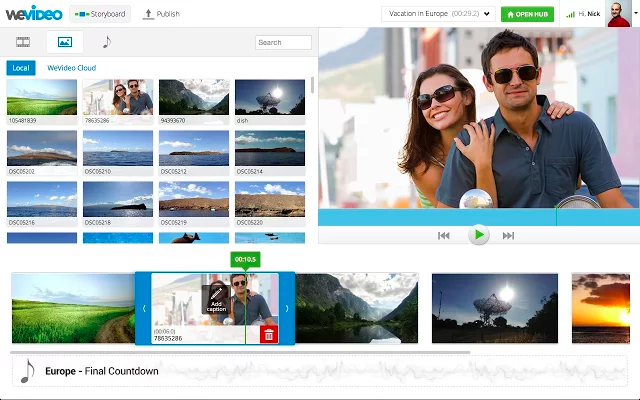Select the Local media tab
640x400 pixels.
tap(21, 68)
